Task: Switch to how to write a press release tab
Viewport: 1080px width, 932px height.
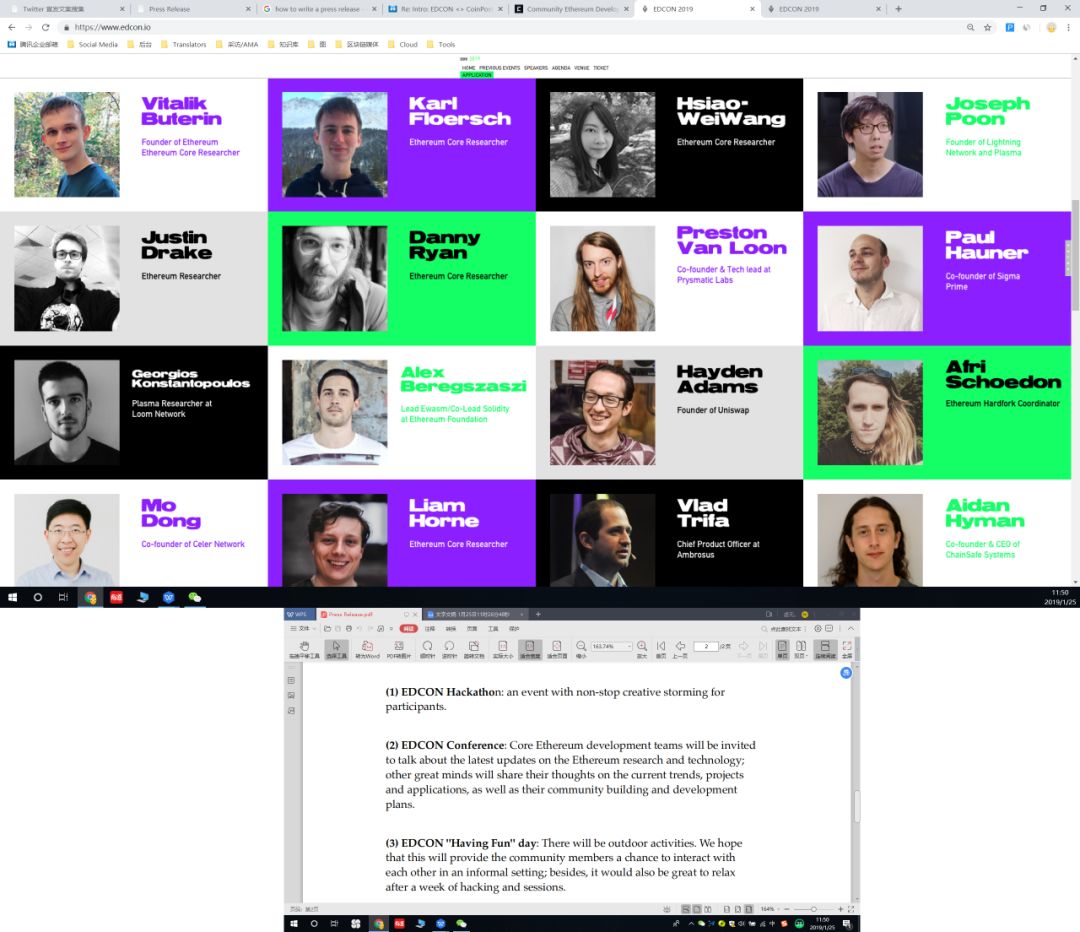Action: point(320,9)
